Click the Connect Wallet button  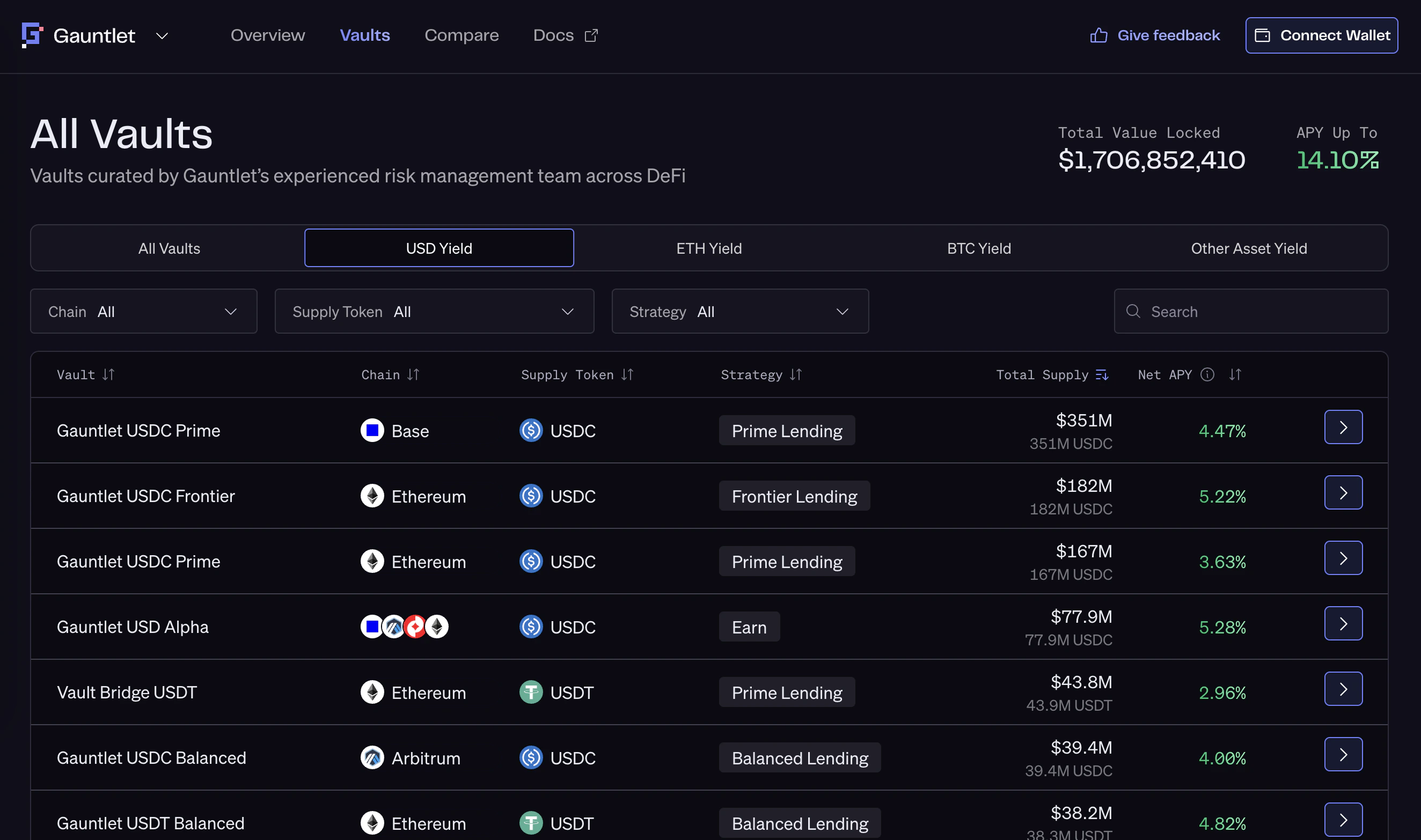coord(1321,35)
